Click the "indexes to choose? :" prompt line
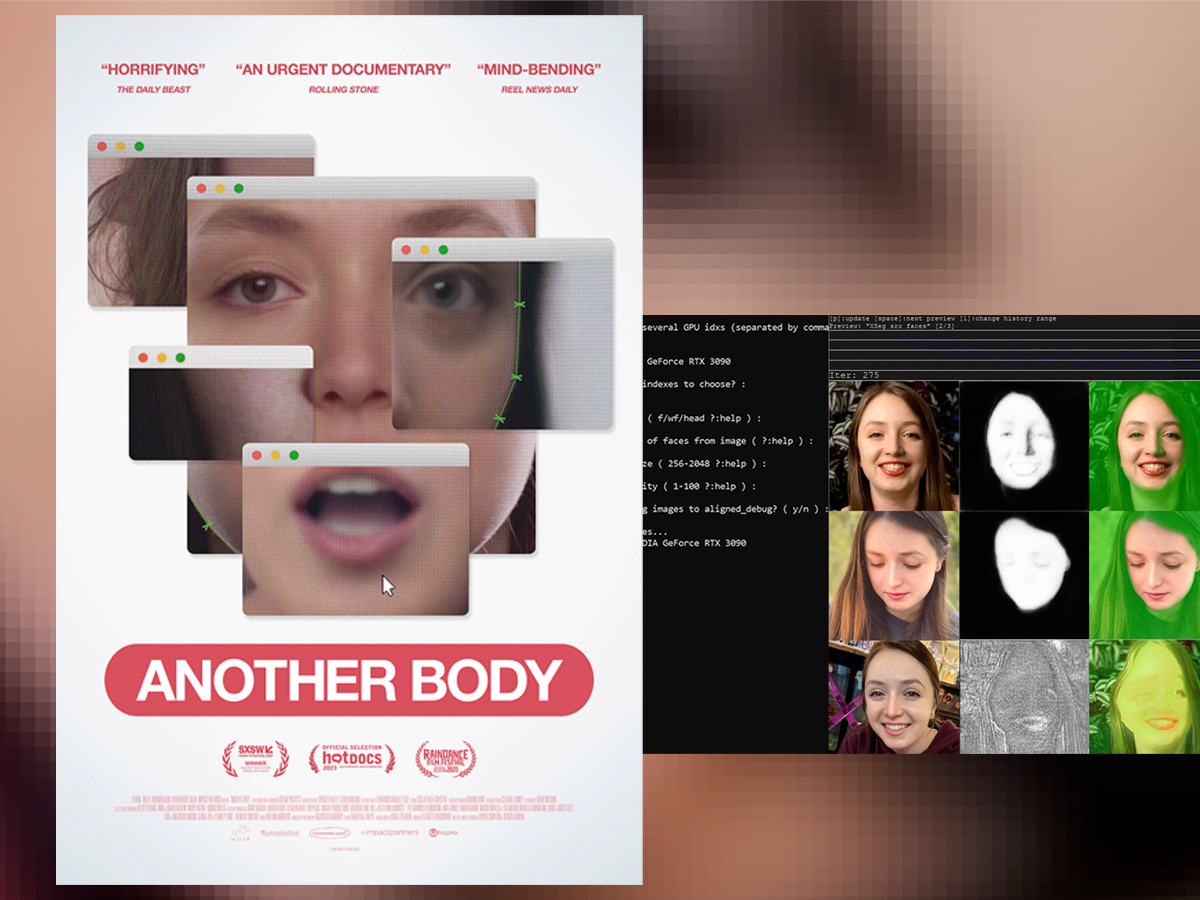 (695, 384)
